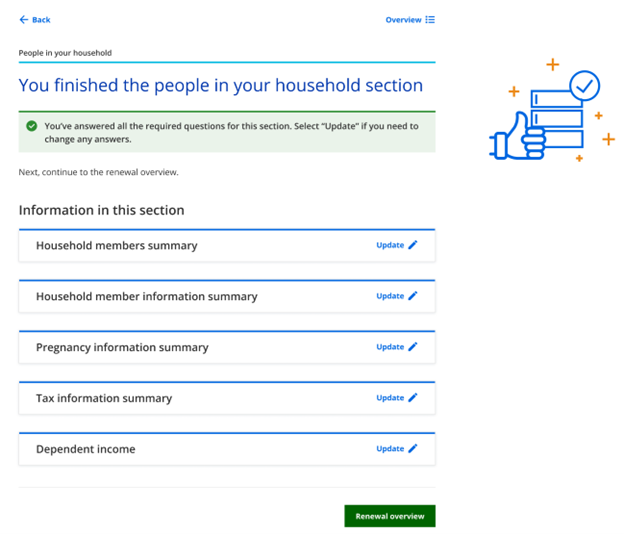Select the Household members summary card title
624x534 pixels.
pos(117,246)
